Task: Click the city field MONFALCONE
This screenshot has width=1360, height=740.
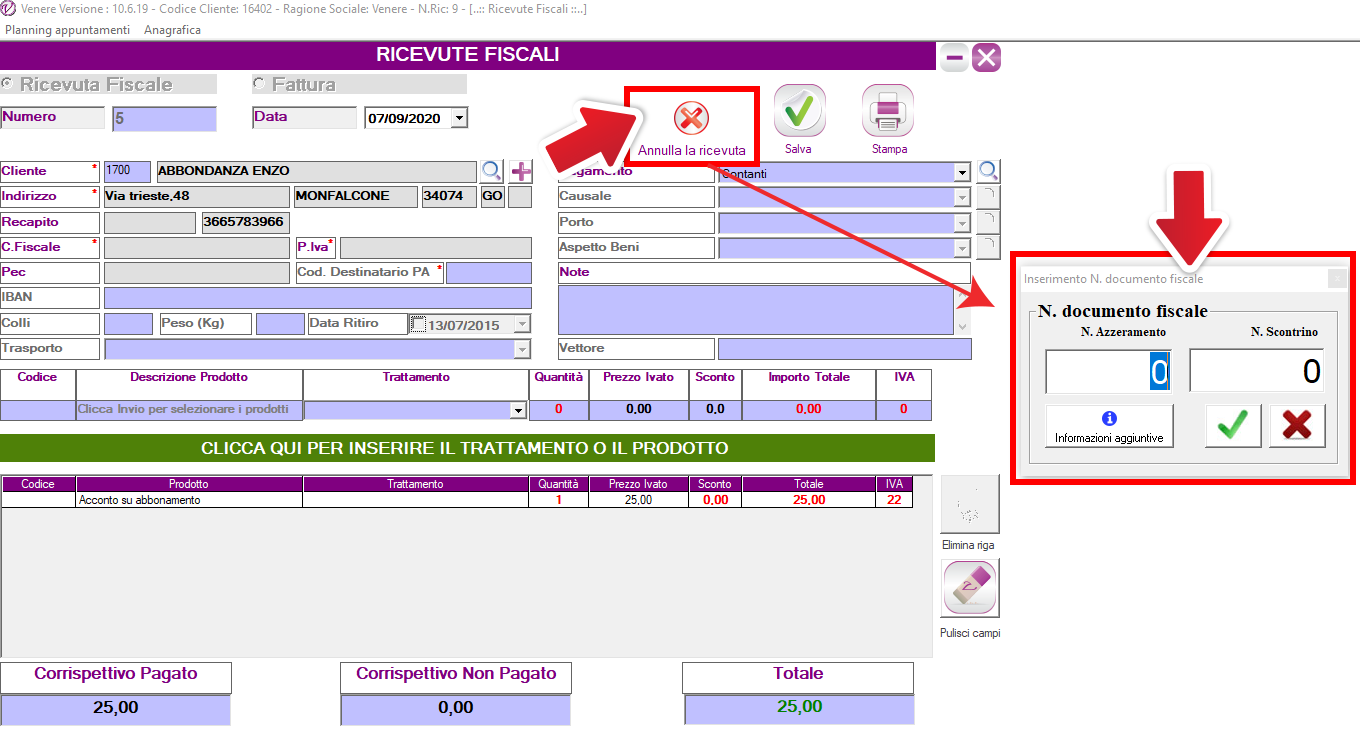Action: [355, 196]
